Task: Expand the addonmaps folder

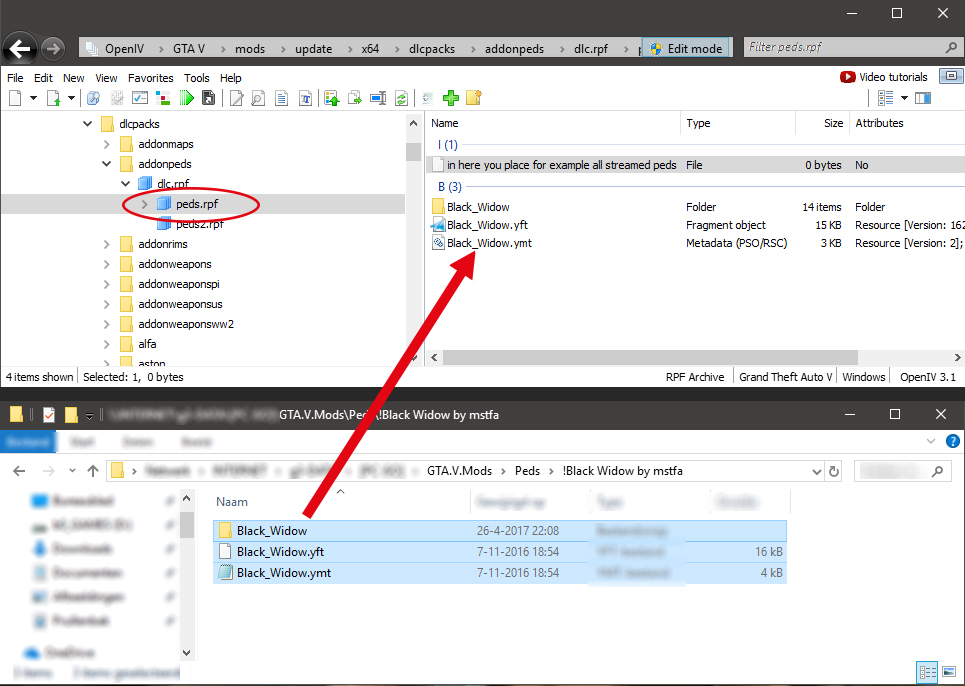Action: click(106, 144)
